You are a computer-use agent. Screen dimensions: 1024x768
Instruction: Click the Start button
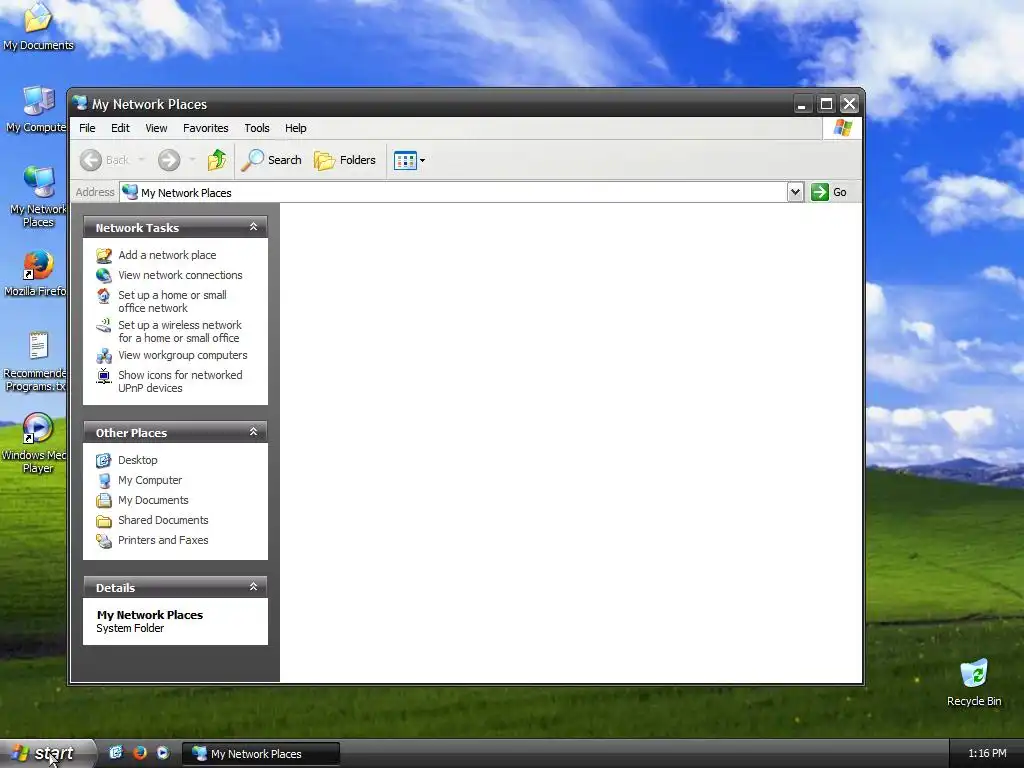[x=47, y=753]
